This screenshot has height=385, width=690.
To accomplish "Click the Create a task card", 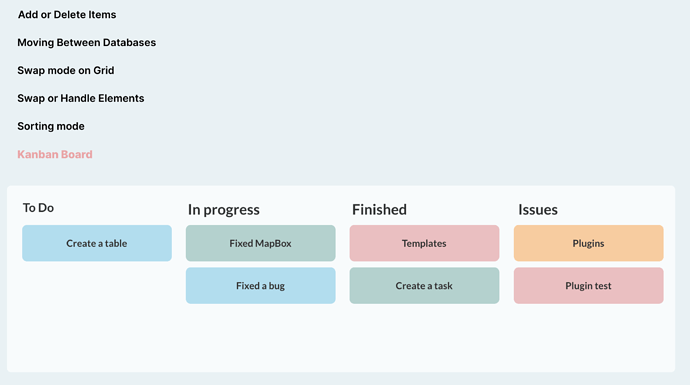I will click(424, 286).
